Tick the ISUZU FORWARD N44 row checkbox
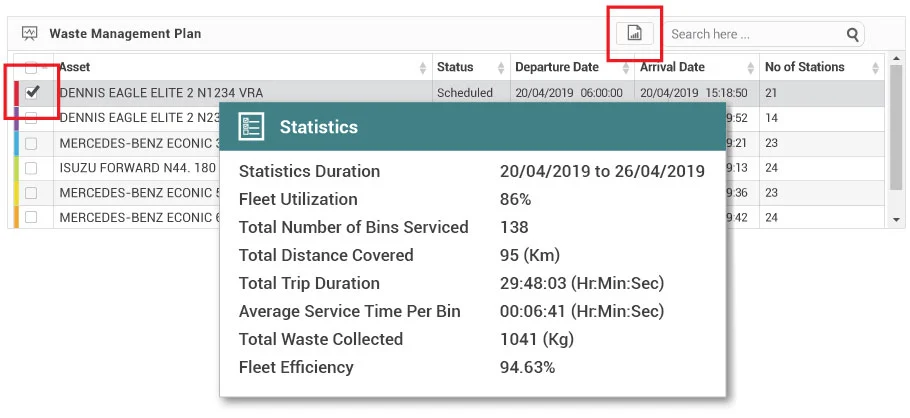Image resolution: width=910 pixels, height=418 pixels. click(x=32, y=167)
